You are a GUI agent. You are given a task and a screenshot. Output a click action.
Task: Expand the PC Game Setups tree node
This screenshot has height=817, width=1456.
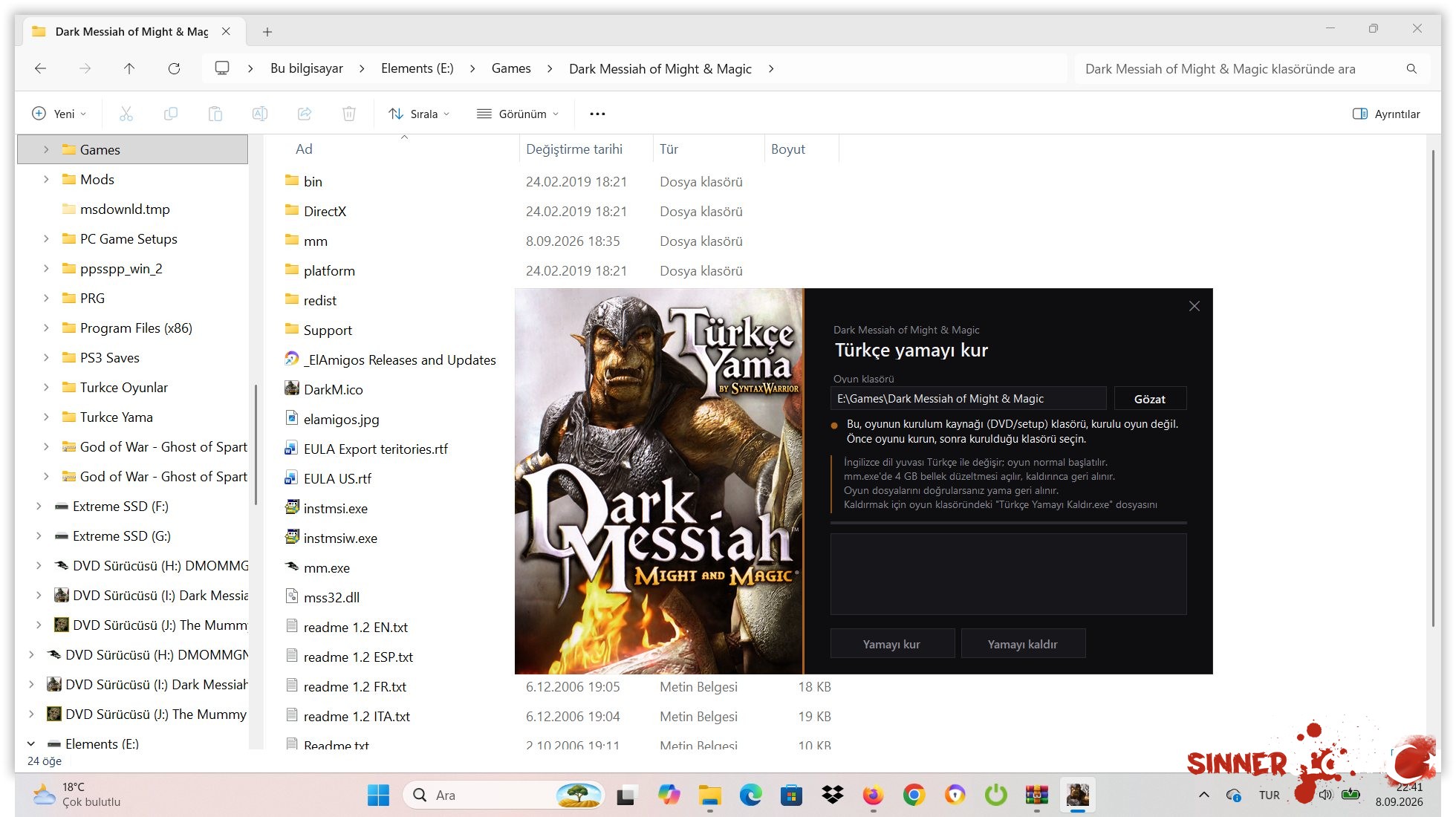(x=46, y=238)
